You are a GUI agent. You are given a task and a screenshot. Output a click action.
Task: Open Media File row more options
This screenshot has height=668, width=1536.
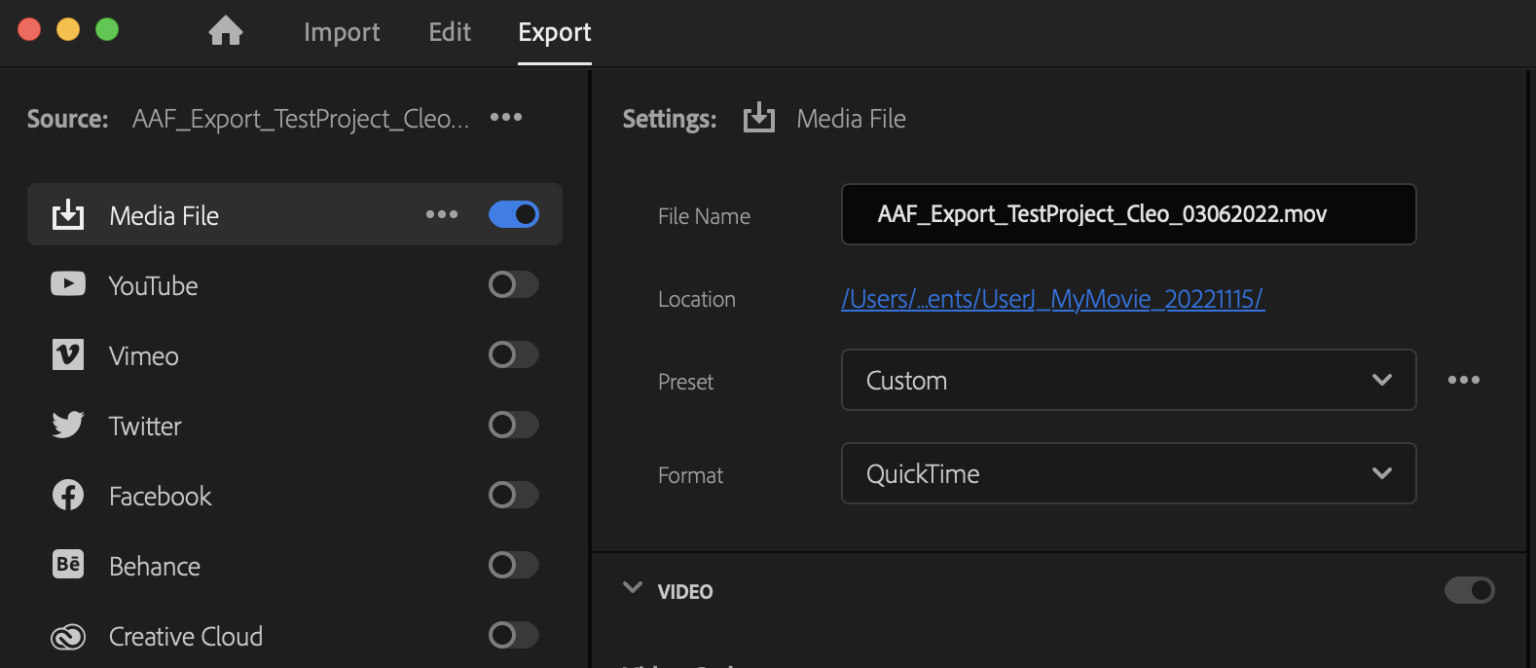[442, 215]
